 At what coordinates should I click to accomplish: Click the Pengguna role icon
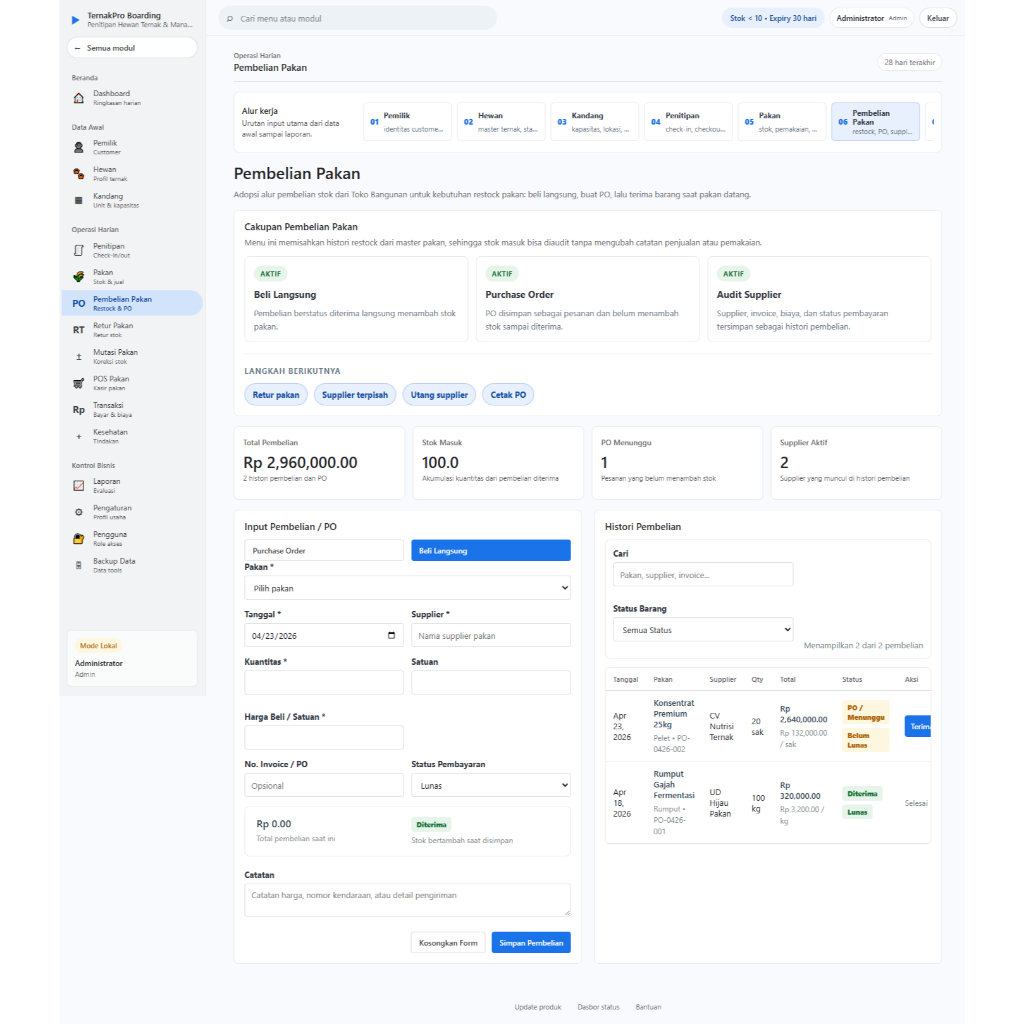point(78,539)
